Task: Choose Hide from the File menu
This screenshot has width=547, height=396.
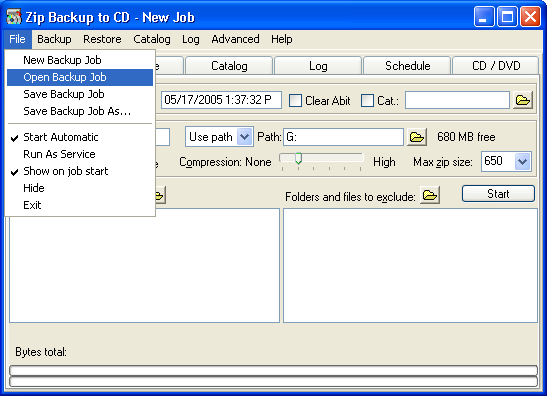Action: [80, 188]
